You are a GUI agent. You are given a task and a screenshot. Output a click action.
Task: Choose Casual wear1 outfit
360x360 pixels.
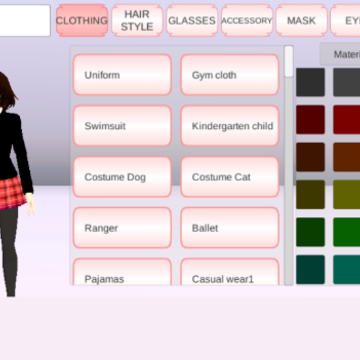click(x=230, y=272)
